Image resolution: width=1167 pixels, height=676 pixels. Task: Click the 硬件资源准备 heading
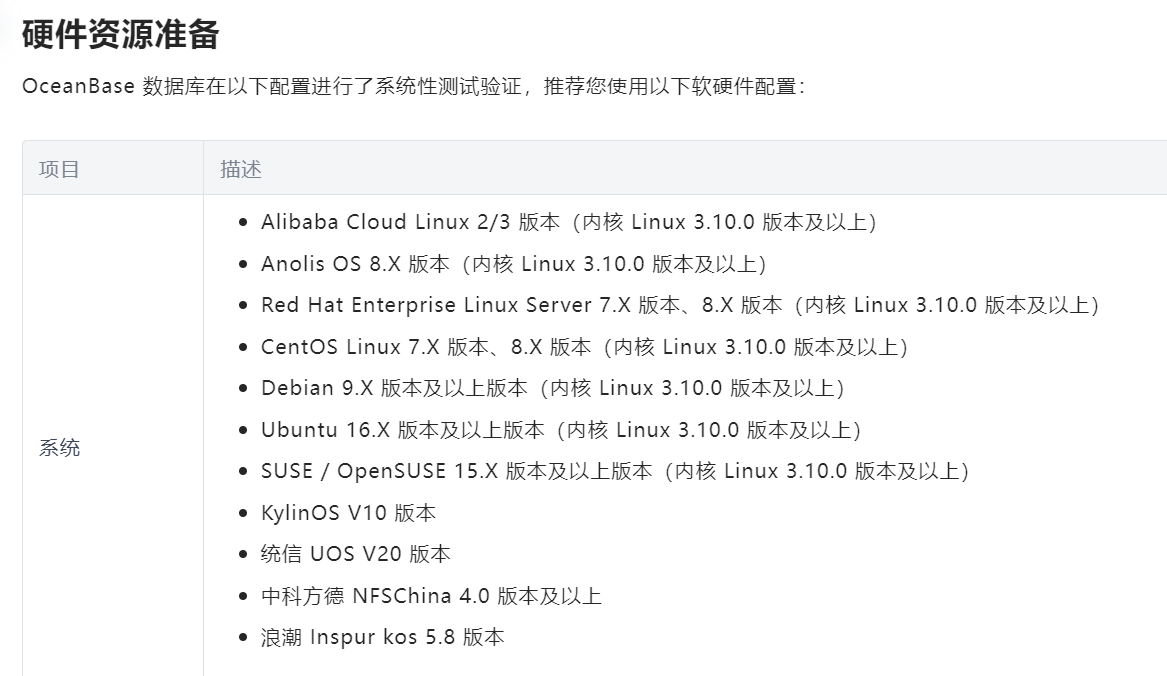click(x=121, y=34)
